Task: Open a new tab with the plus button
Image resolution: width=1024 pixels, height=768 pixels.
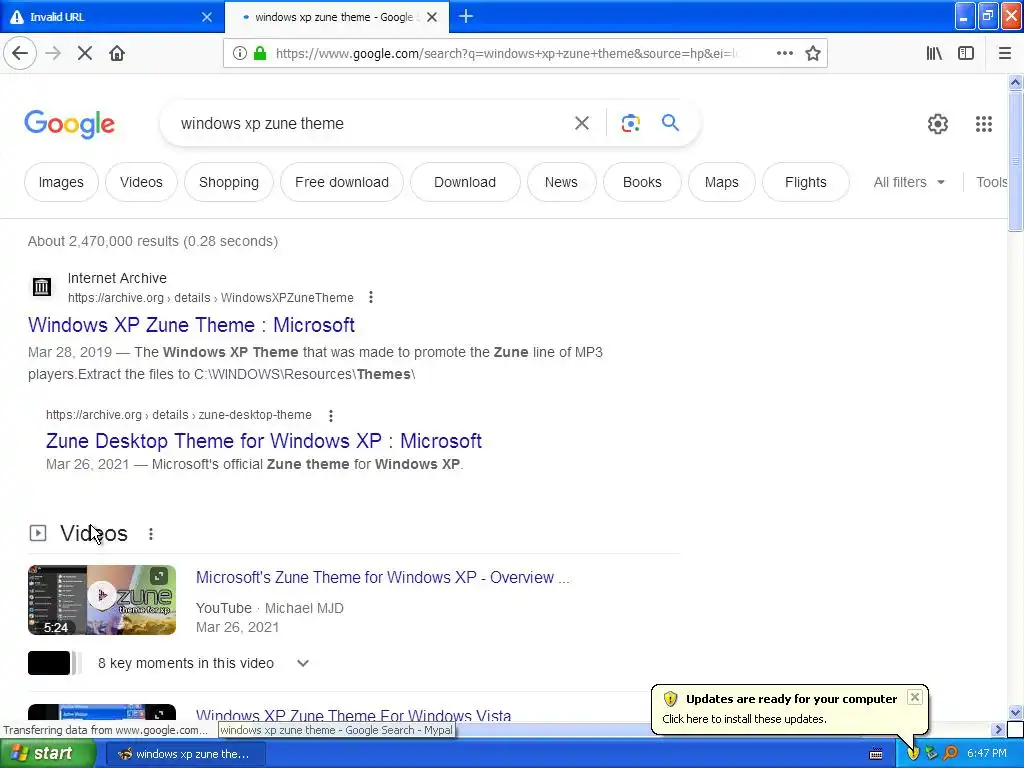Action: tap(466, 16)
